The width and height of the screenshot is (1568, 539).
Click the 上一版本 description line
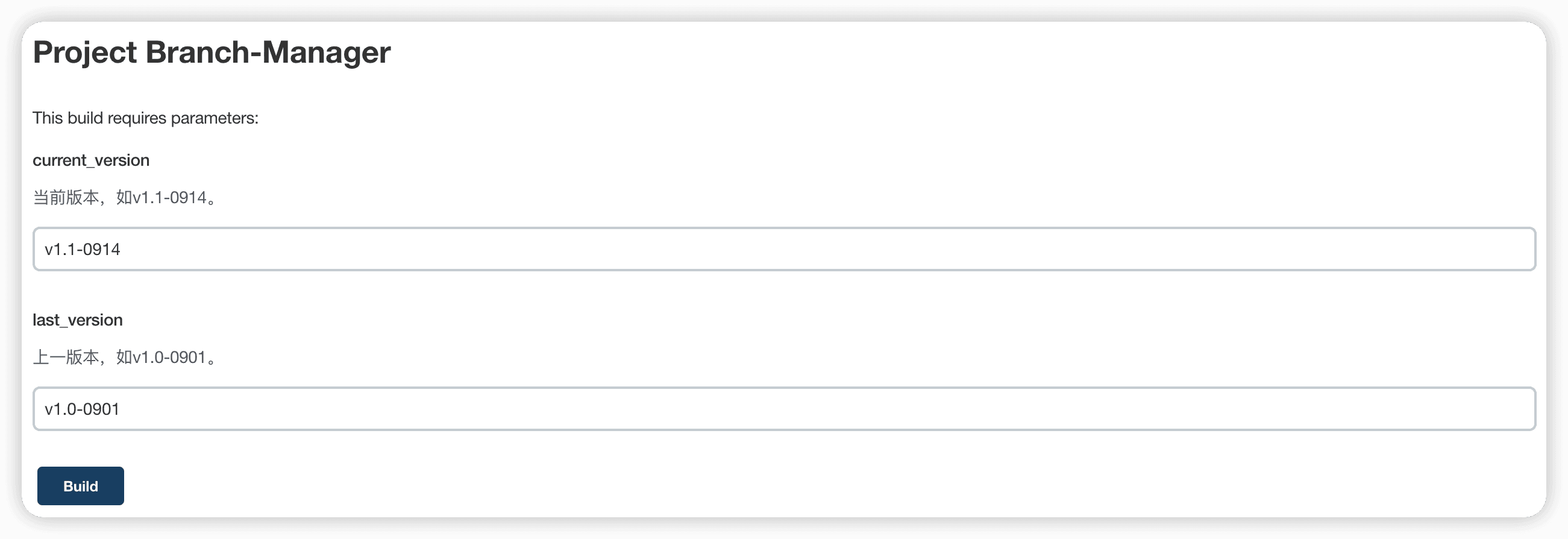(x=125, y=357)
